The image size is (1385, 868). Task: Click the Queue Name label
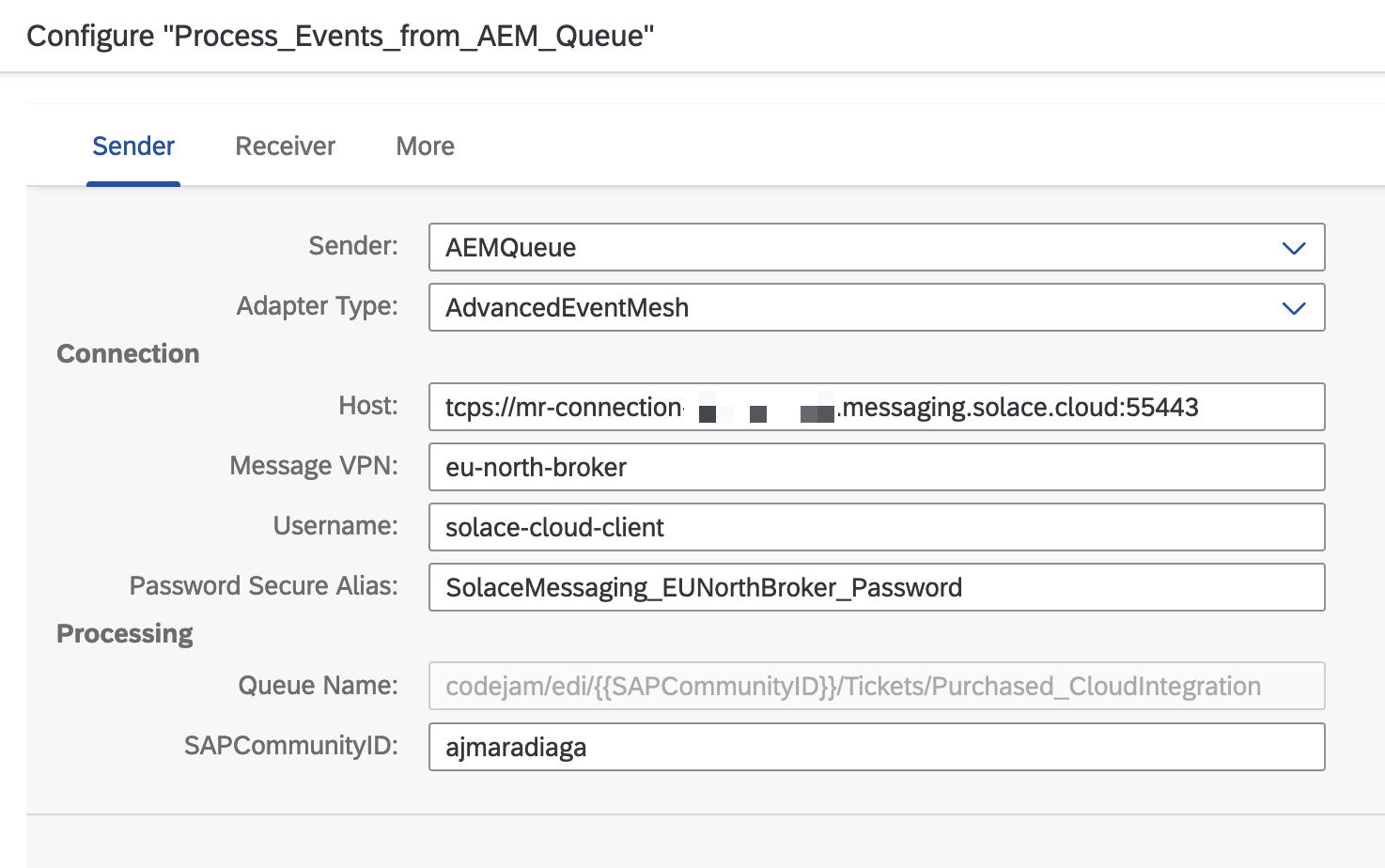[x=319, y=685]
